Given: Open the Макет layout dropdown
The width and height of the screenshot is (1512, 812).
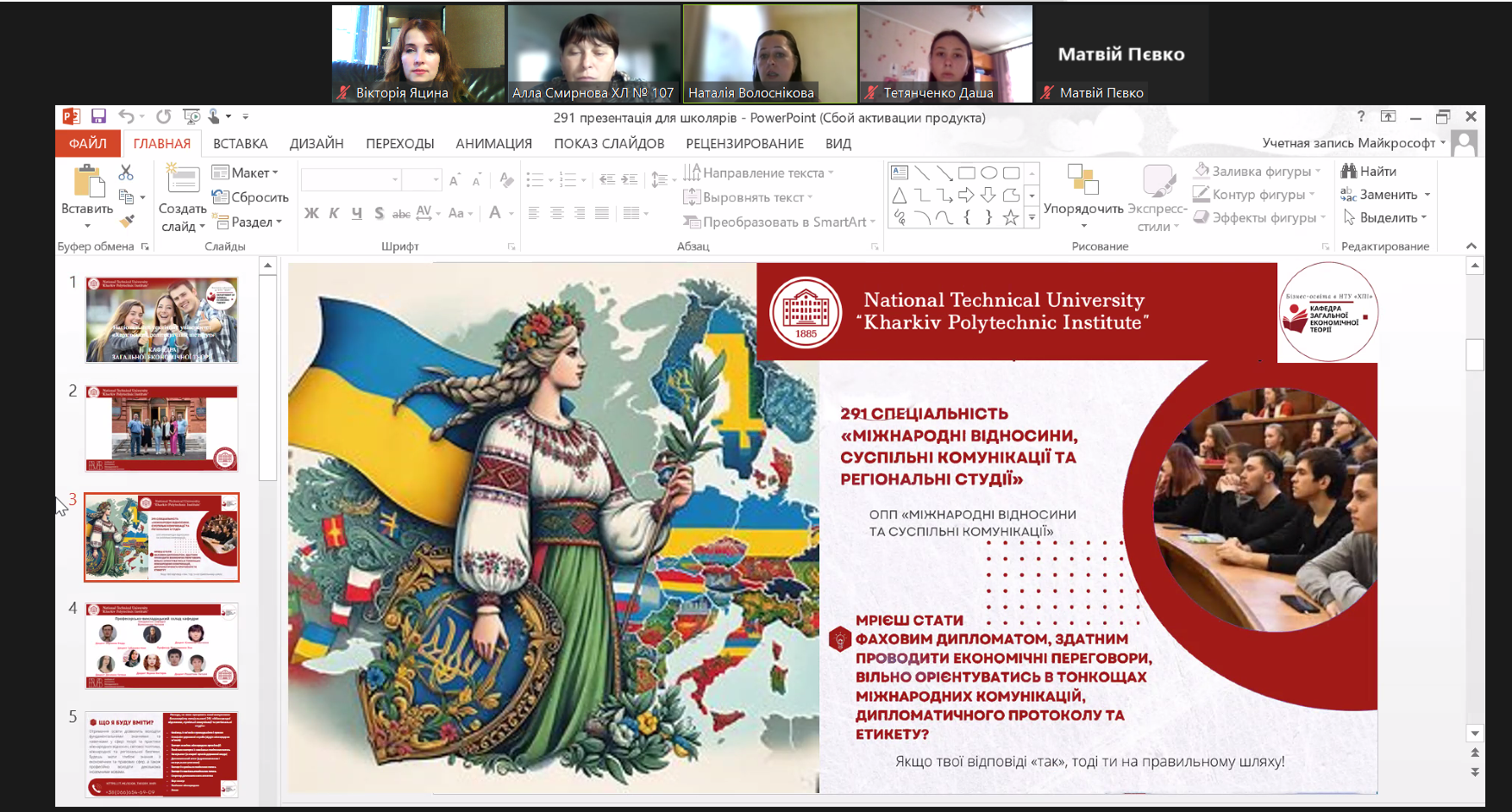Looking at the screenshot, I should pyautogui.click(x=246, y=172).
